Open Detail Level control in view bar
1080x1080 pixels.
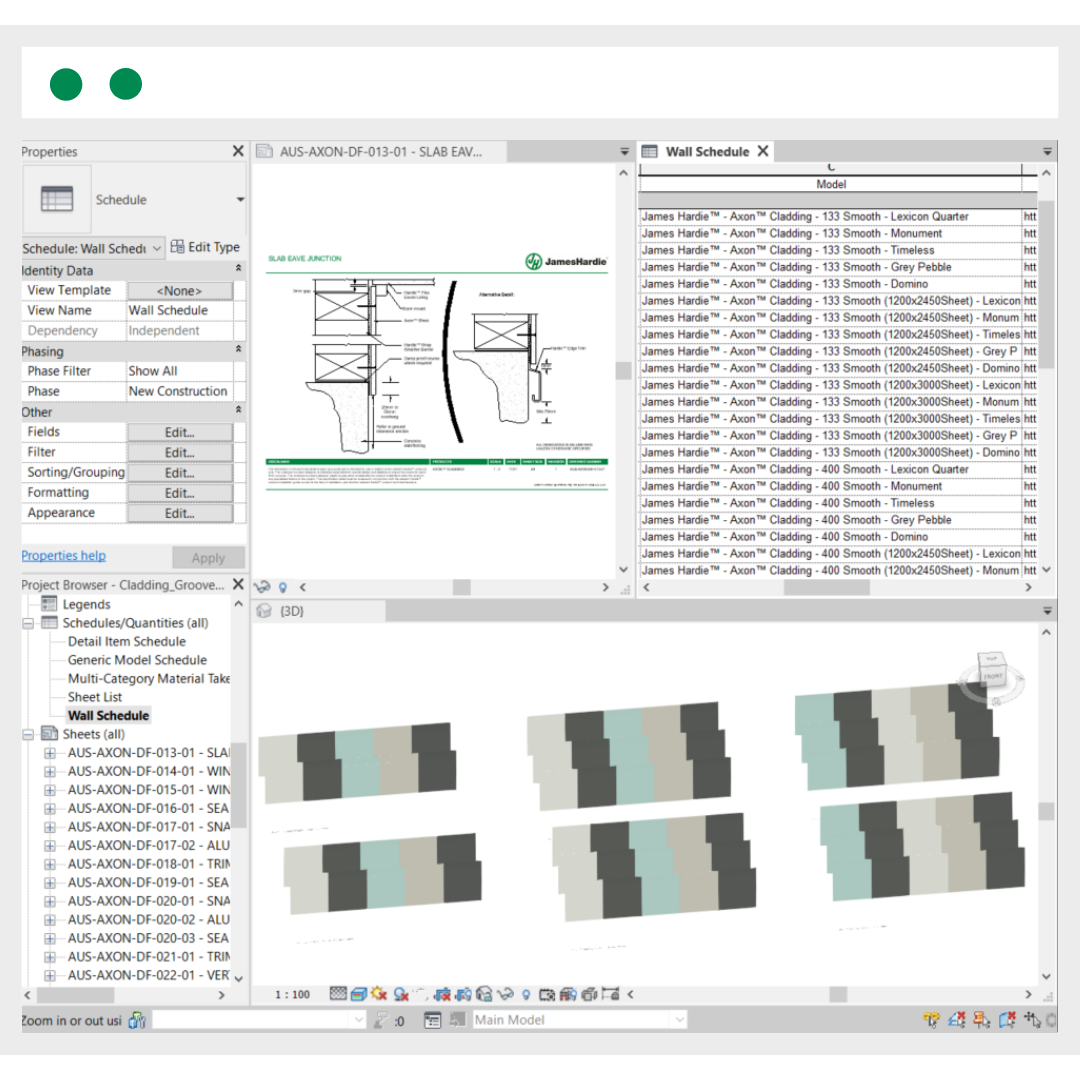click(338, 994)
